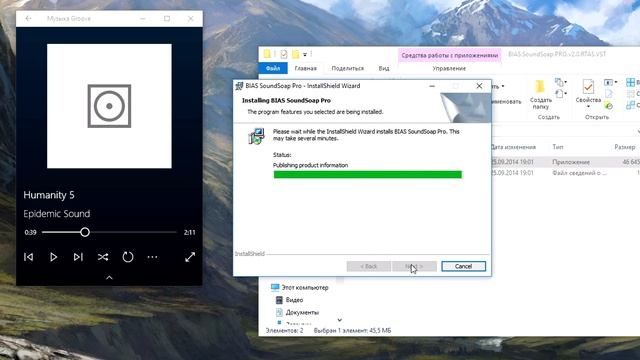Switch to the Поделиться ribbon tab
The height and width of the screenshot is (360, 640).
[x=347, y=68]
